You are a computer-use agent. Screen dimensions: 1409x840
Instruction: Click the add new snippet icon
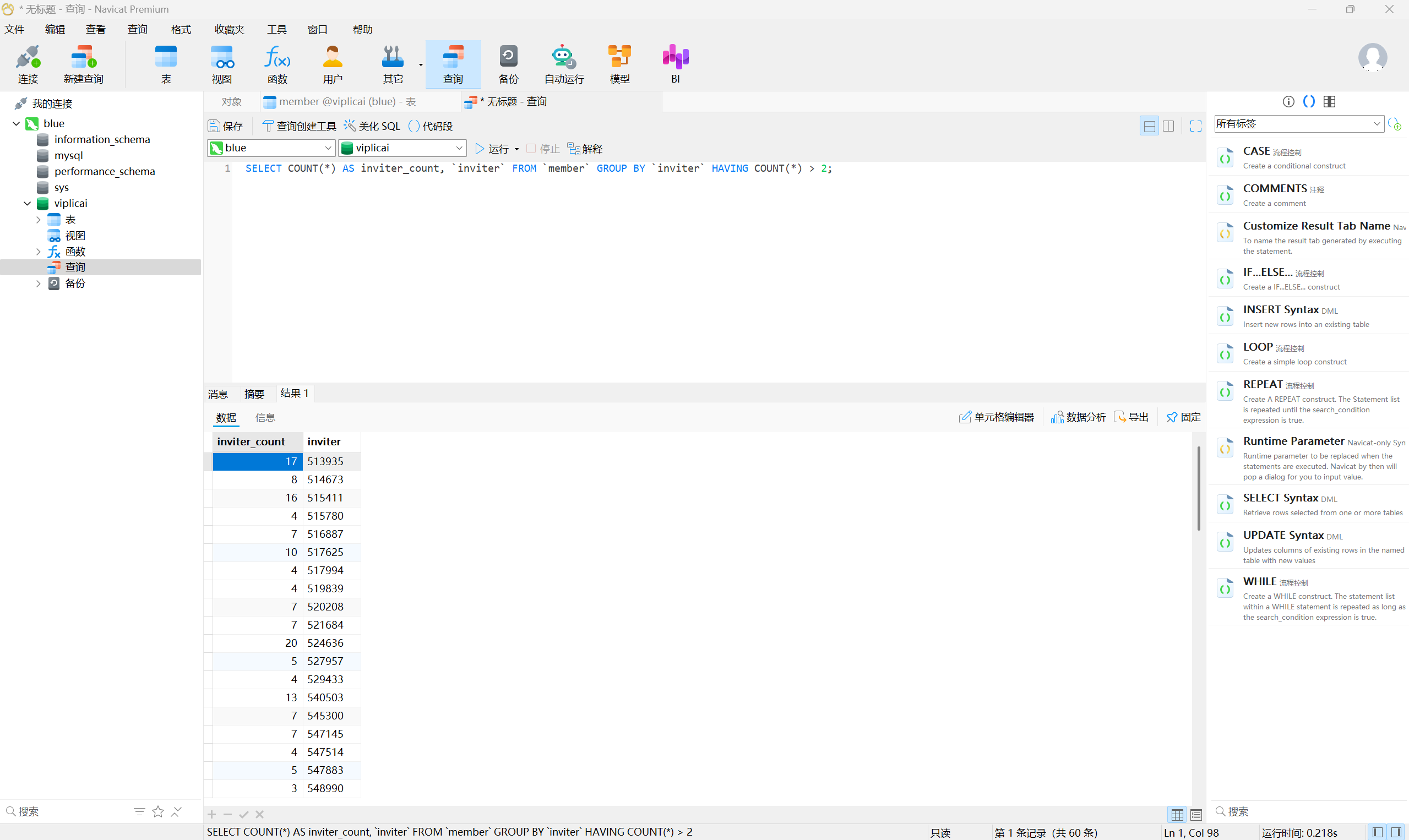1395,124
